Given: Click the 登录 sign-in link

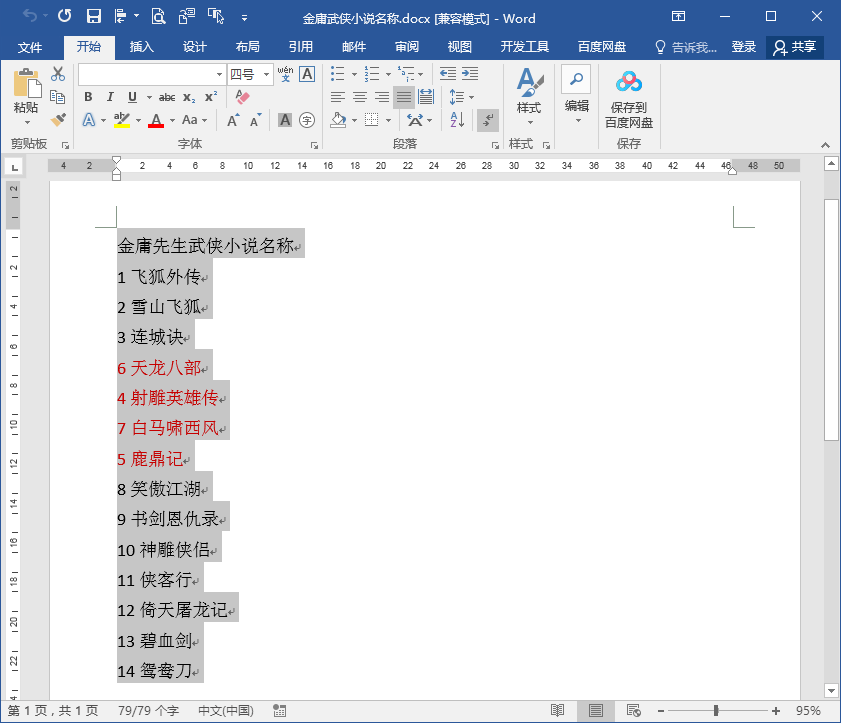Looking at the screenshot, I should point(743,47).
